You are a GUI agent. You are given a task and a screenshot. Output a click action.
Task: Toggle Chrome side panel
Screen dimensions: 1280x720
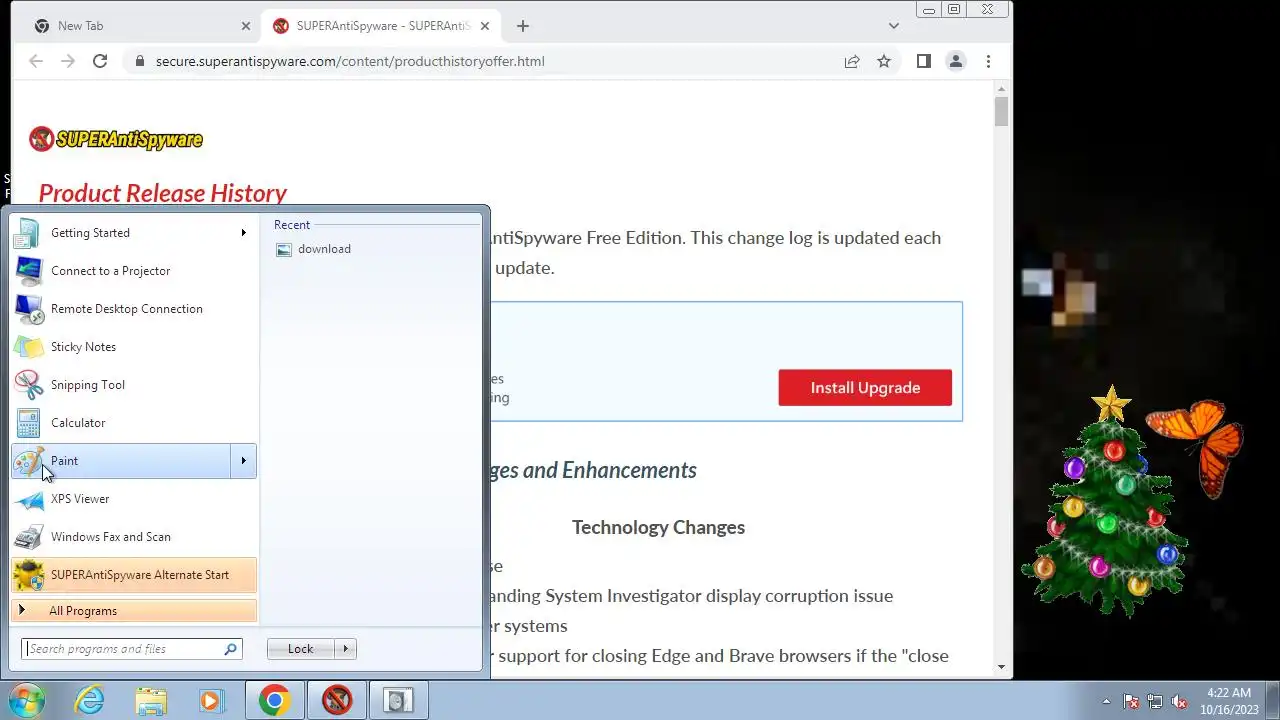(924, 61)
